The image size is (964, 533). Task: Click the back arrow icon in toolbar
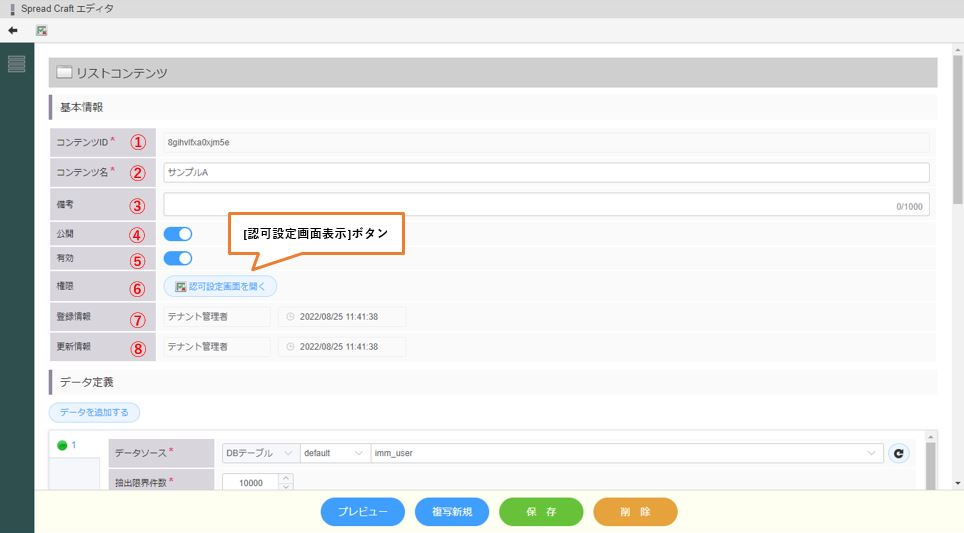click(x=13, y=31)
